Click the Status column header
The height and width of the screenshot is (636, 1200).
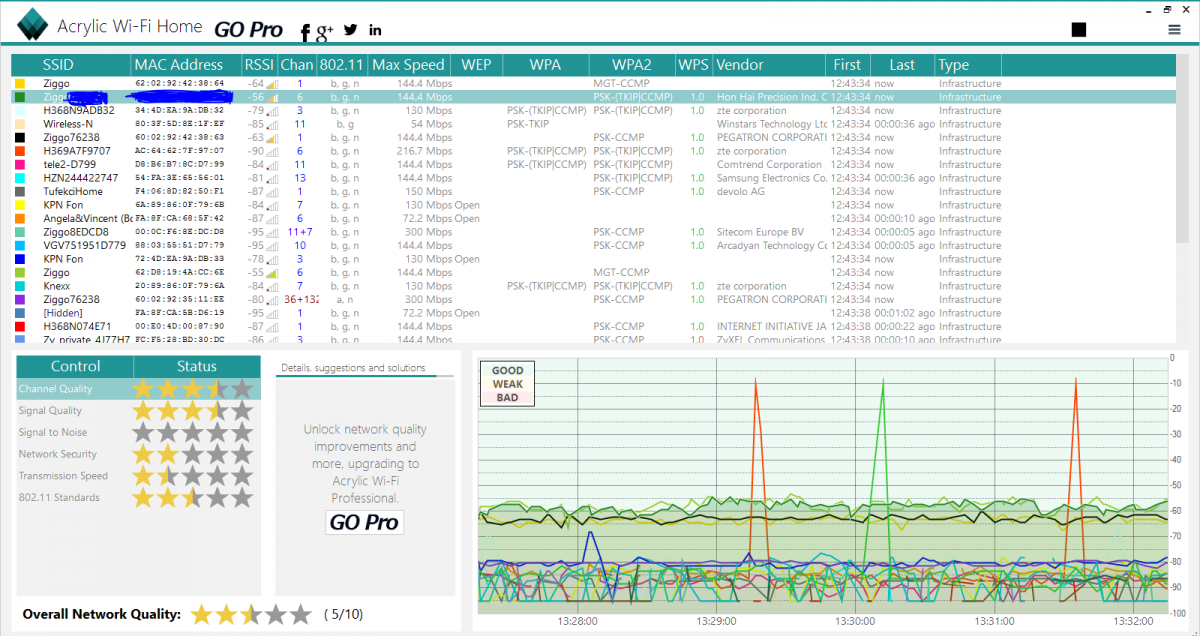[x=197, y=367]
